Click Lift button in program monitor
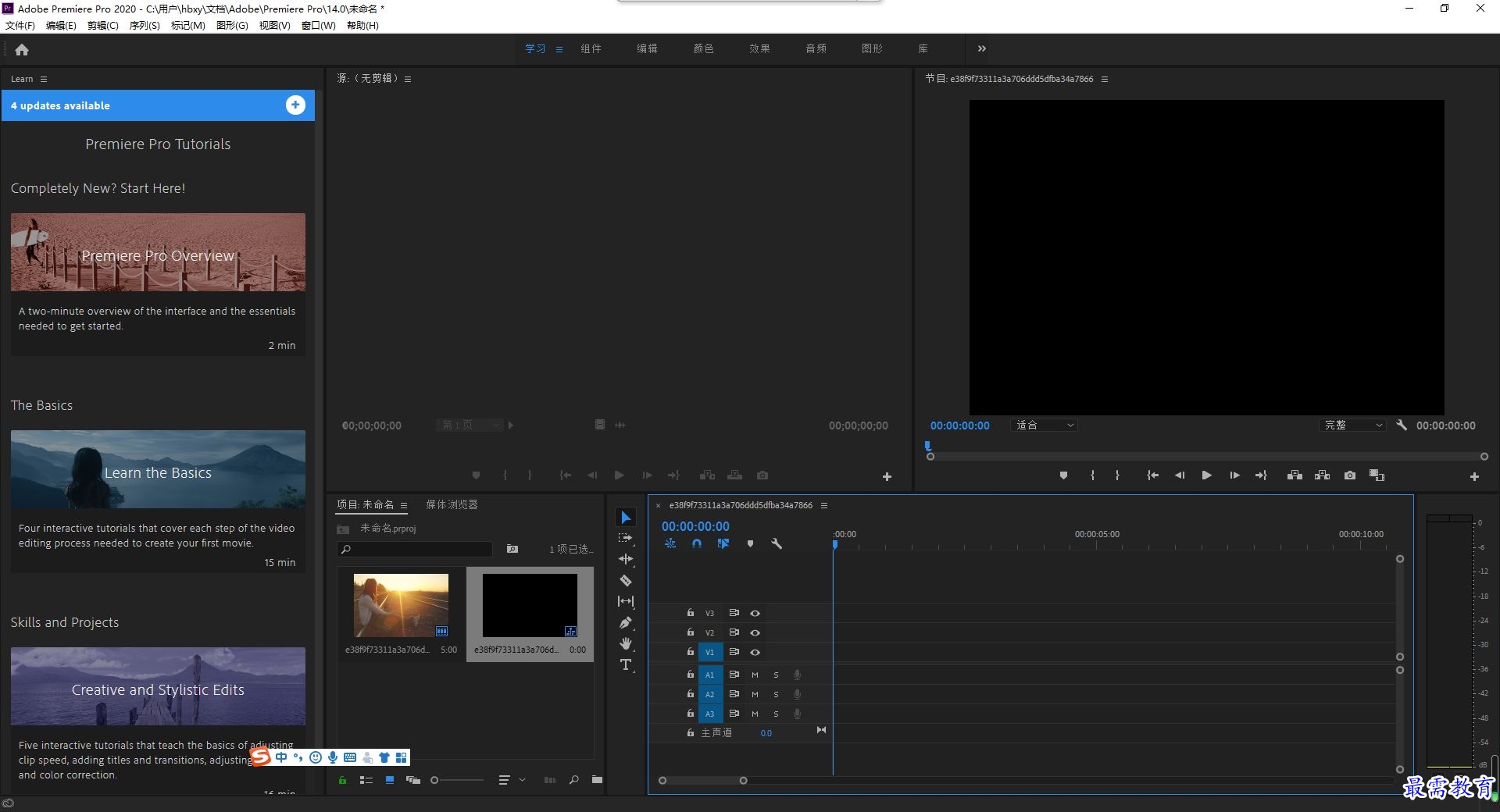This screenshot has width=1500, height=812. (1295, 475)
